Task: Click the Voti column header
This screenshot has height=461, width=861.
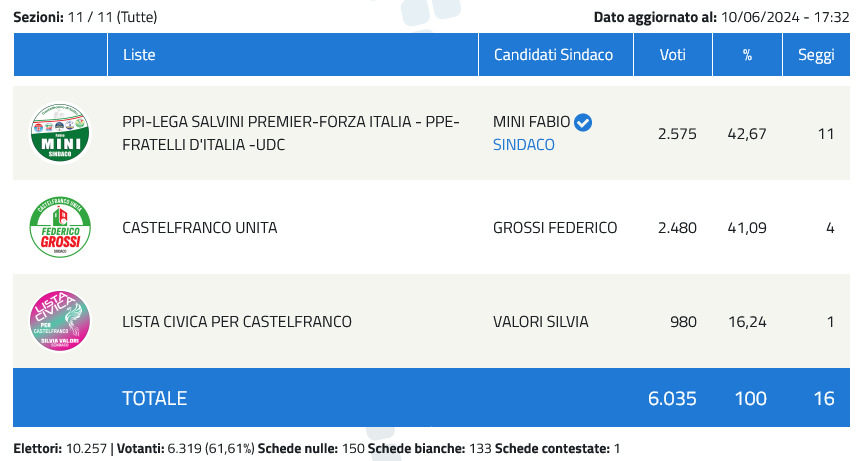Action: point(673,54)
